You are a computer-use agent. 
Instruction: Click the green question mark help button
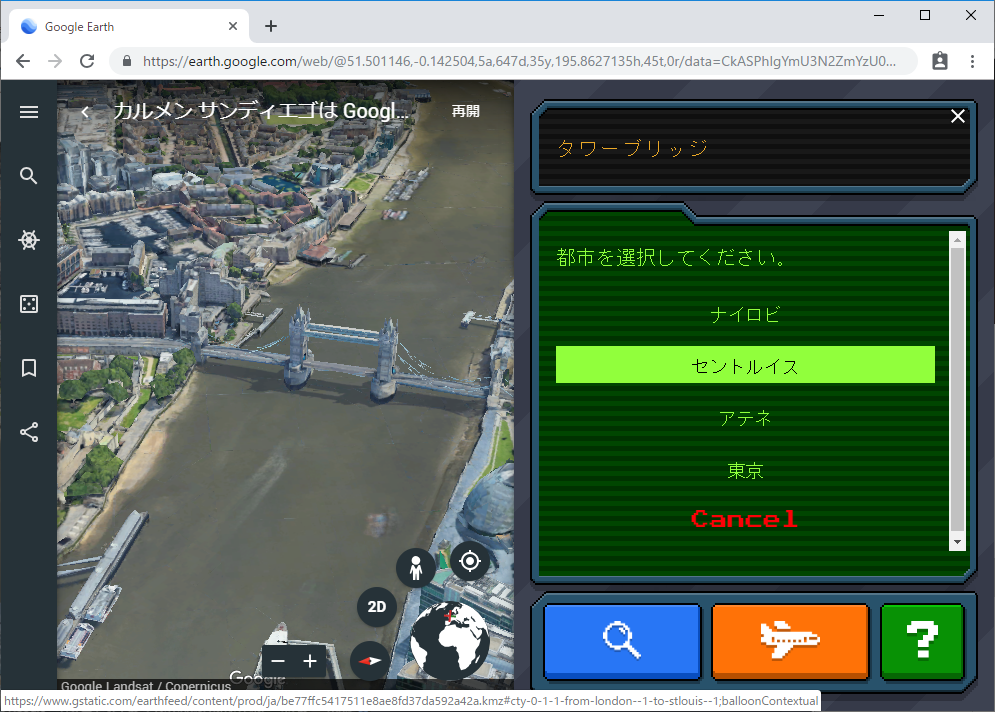(x=923, y=641)
